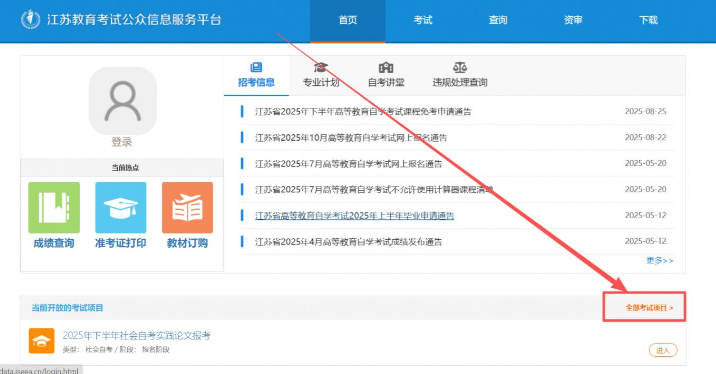Open 资审 navigation item
Image resolution: width=716 pixels, height=374 pixels.
[x=573, y=20]
